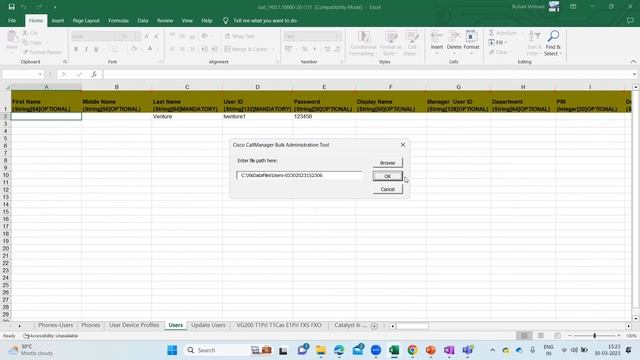The width and height of the screenshot is (640, 360).
Task: Click the vertical scrollbar down arrow
Action: point(636,318)
